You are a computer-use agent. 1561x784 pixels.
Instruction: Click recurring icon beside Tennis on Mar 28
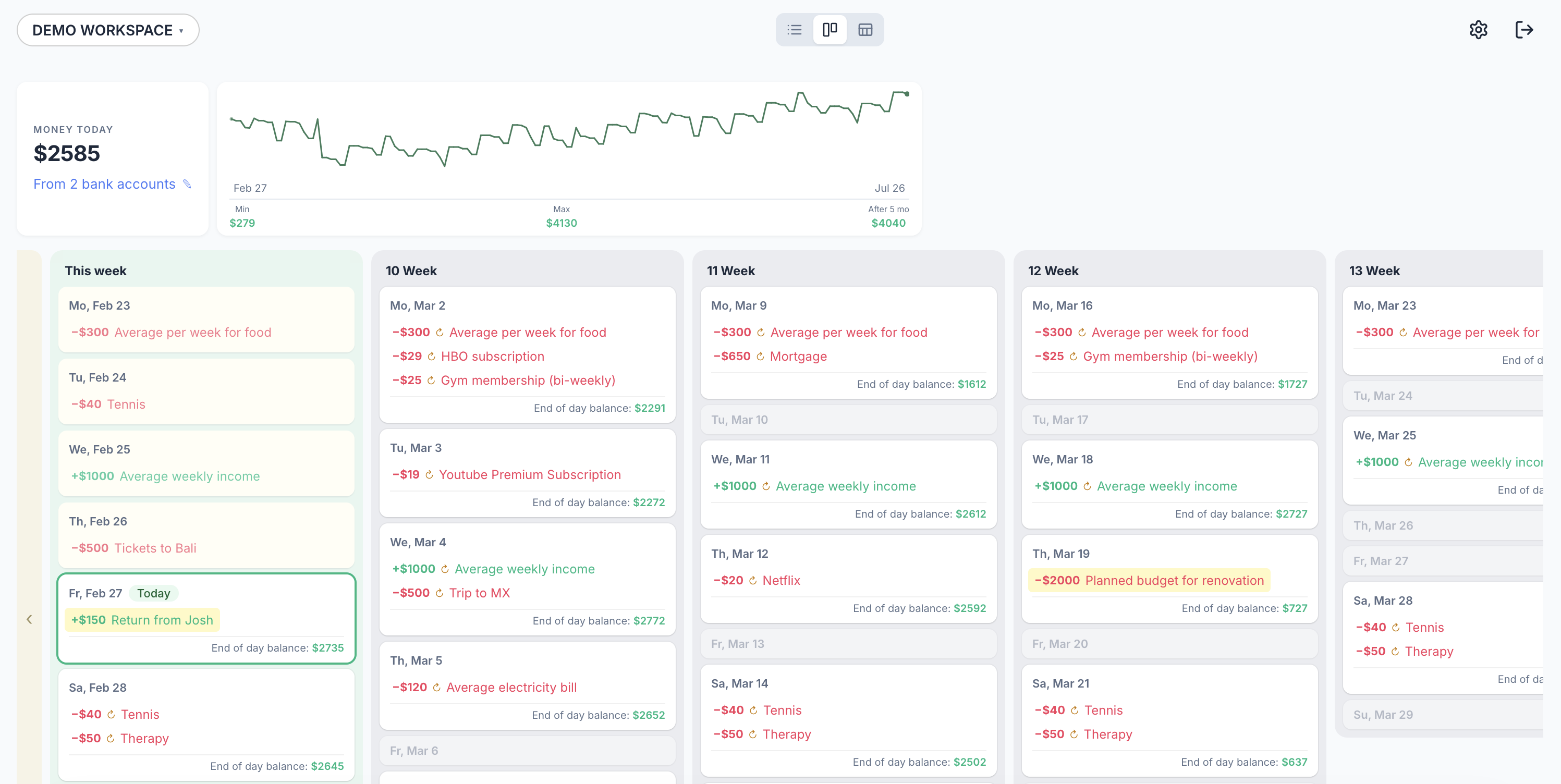(x=1396, y=628)
